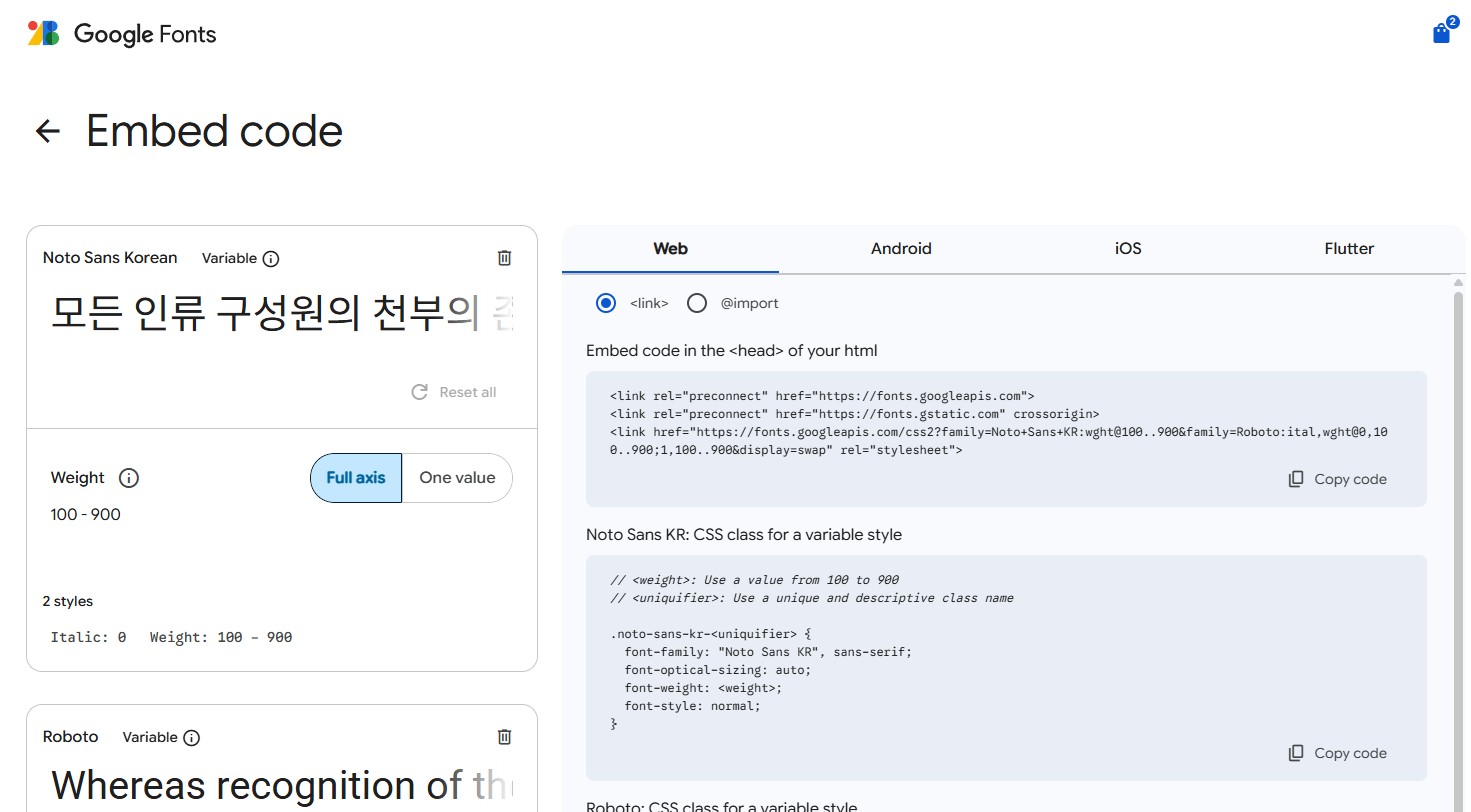Image resolution: width=1471 pixels, height=812 pixels.
Task: Click copy icon for Noto Sans KR CSS
Action: pyautogui.click(x=1296, y=753)
